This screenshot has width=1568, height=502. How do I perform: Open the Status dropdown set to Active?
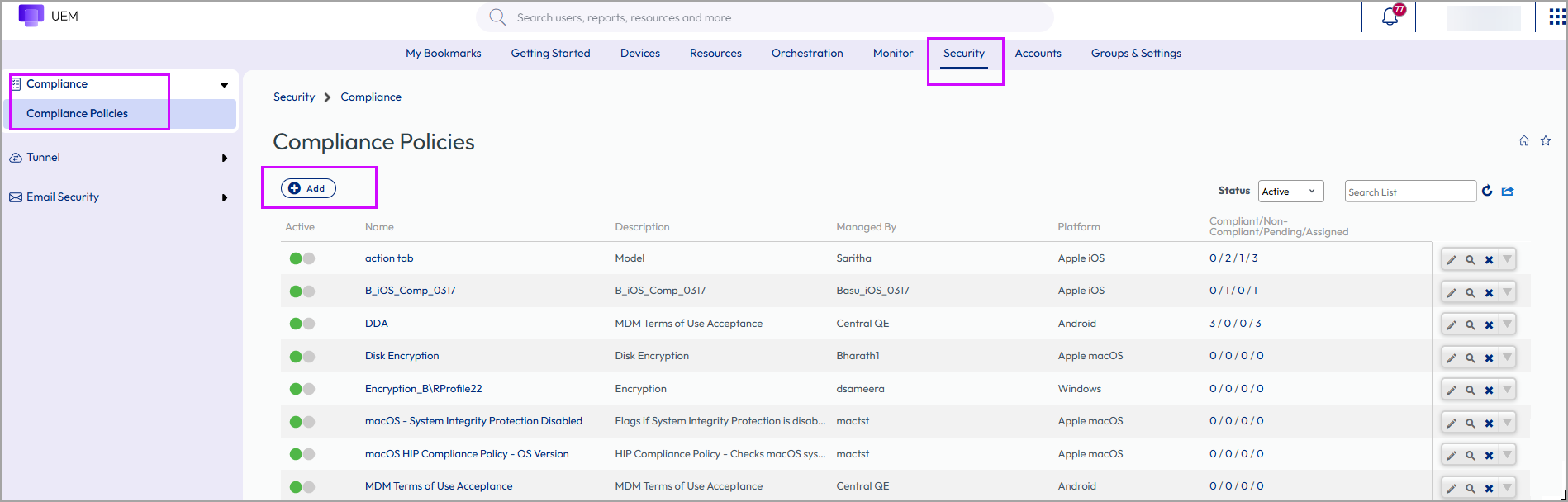pyautogui.click(x=1290, y=191)
